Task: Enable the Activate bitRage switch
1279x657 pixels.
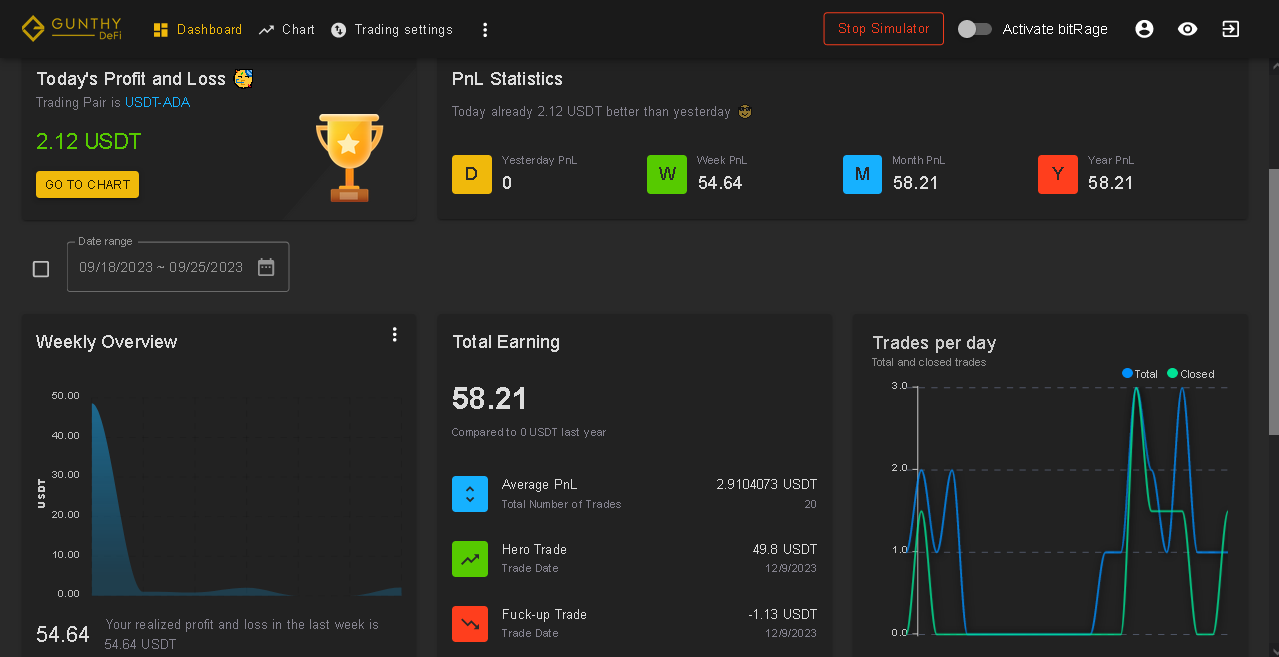Action: (x=974, y=29)
